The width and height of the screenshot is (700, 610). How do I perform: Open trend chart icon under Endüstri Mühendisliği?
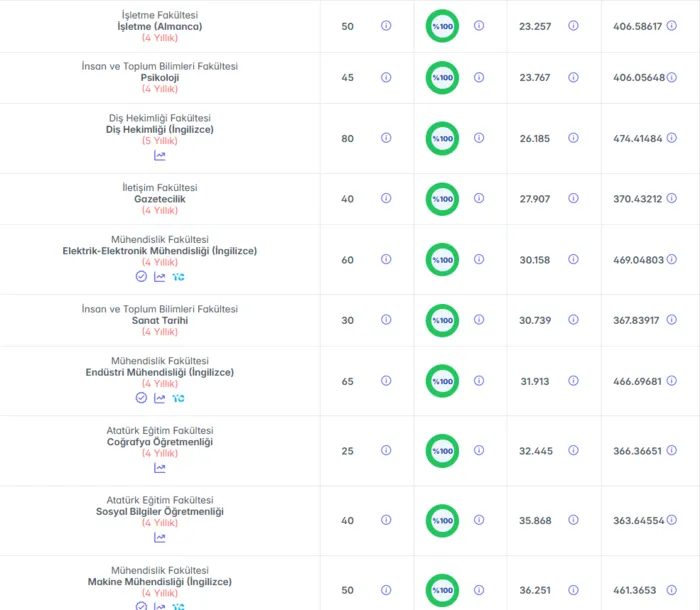tap(159, 398)
